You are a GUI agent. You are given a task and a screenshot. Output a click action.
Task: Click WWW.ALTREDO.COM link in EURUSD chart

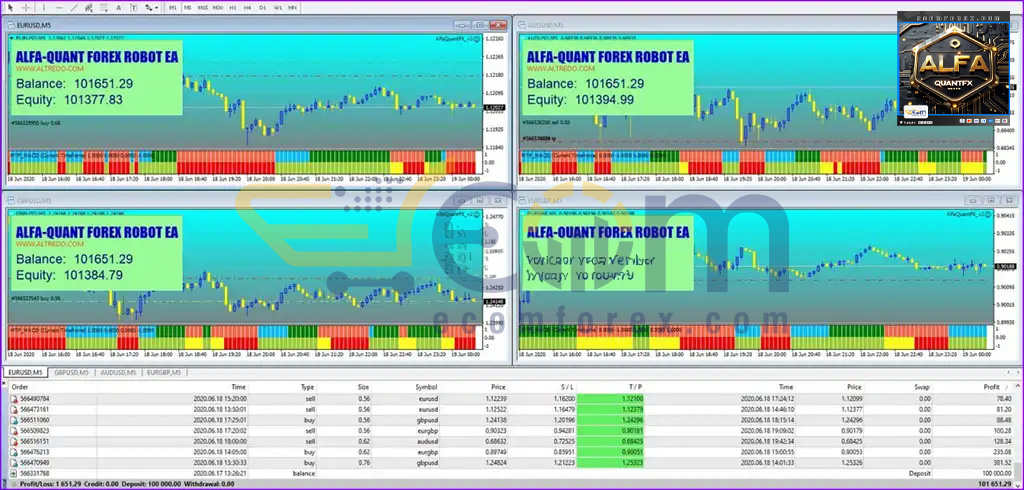point(50,69)
